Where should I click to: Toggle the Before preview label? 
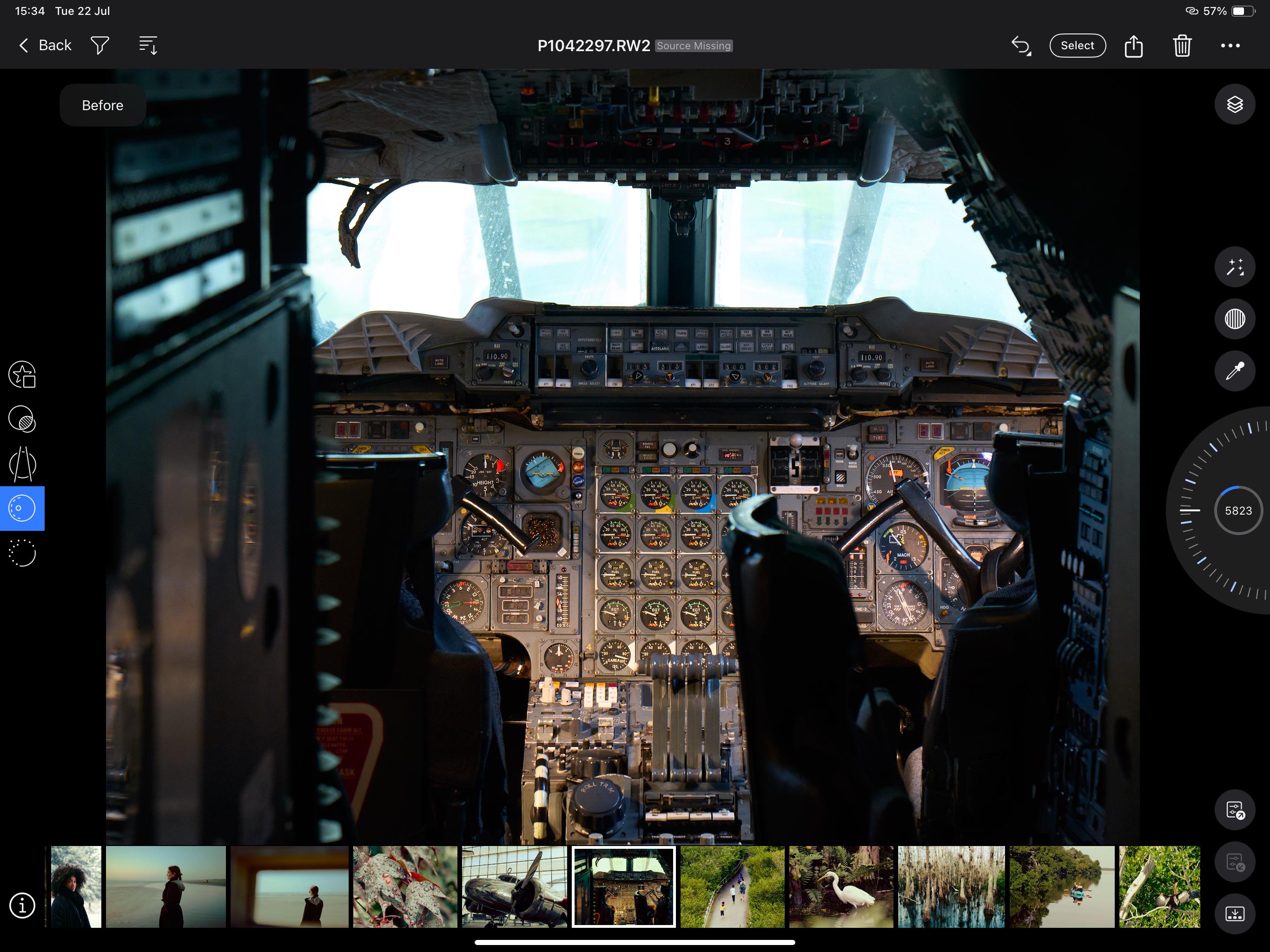coord(103,105)
